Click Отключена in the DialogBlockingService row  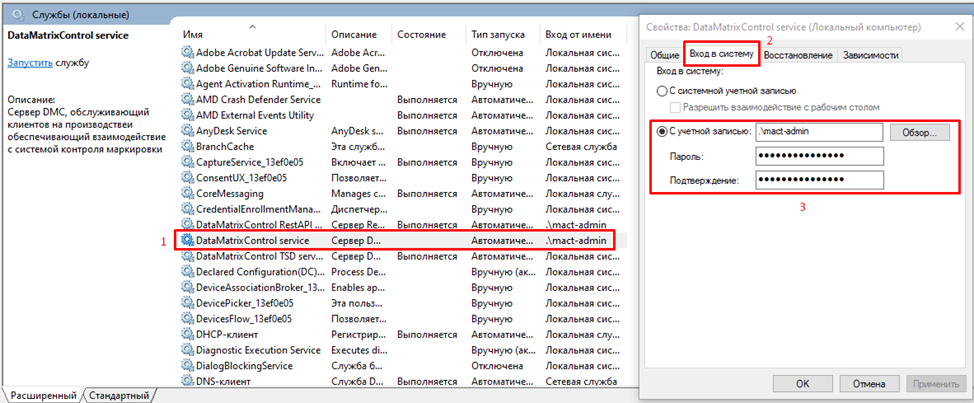[497, 366]
